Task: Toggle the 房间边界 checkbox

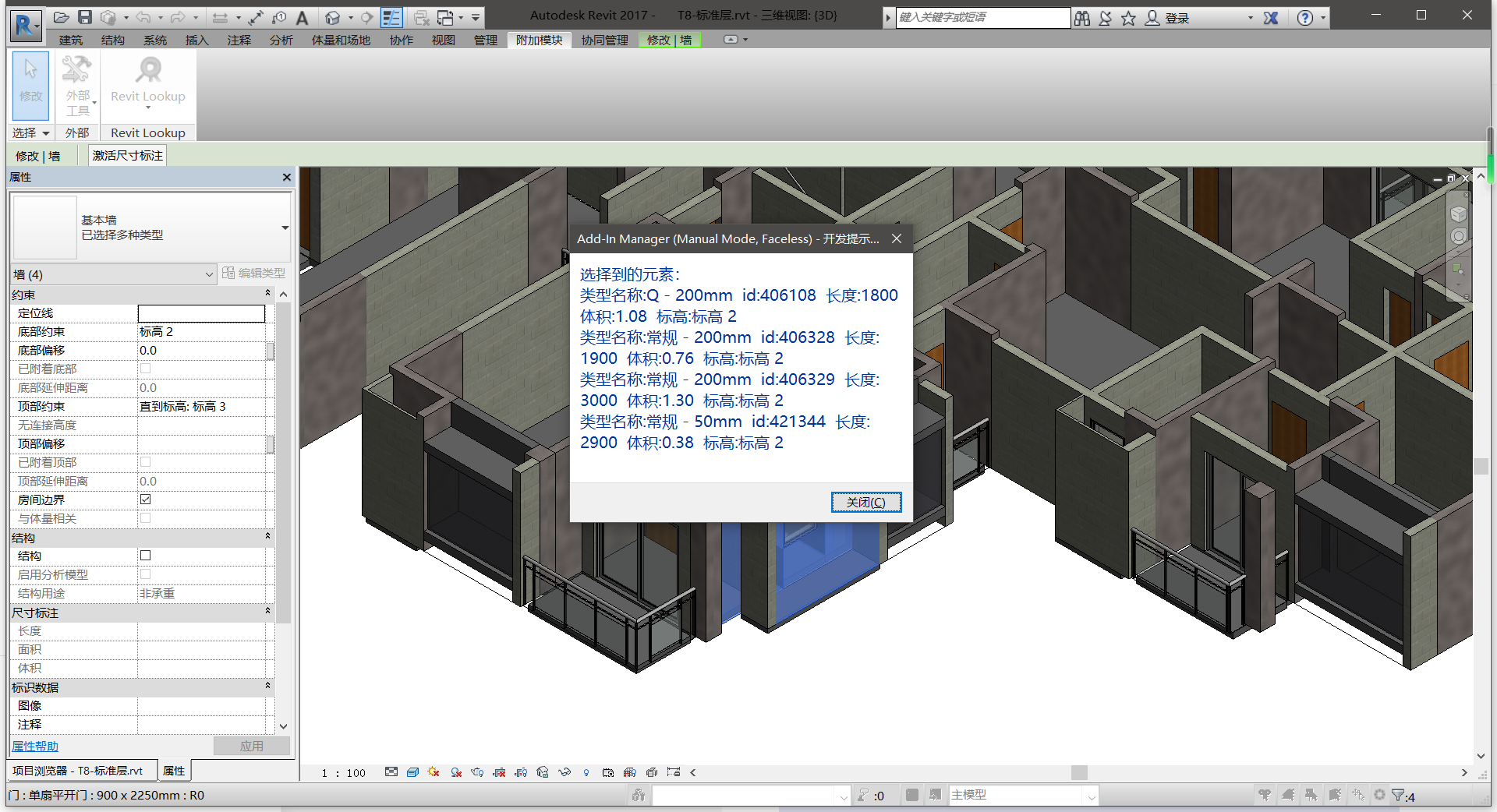Action: click(146, 500)
